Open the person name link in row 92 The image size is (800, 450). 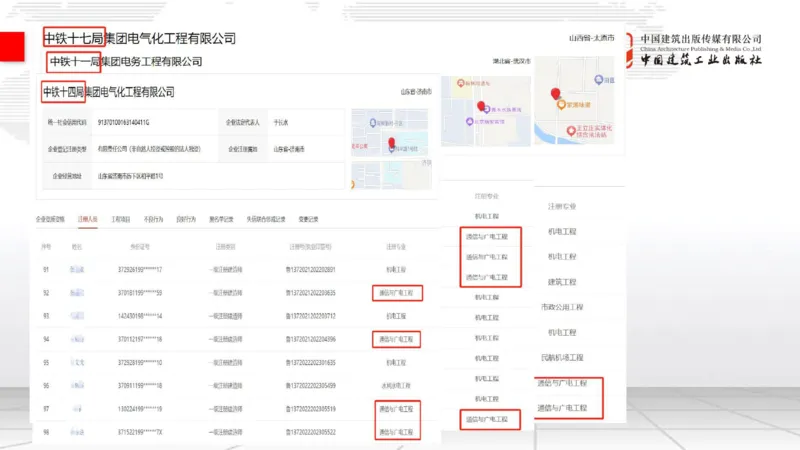click(x=77, y=293)
